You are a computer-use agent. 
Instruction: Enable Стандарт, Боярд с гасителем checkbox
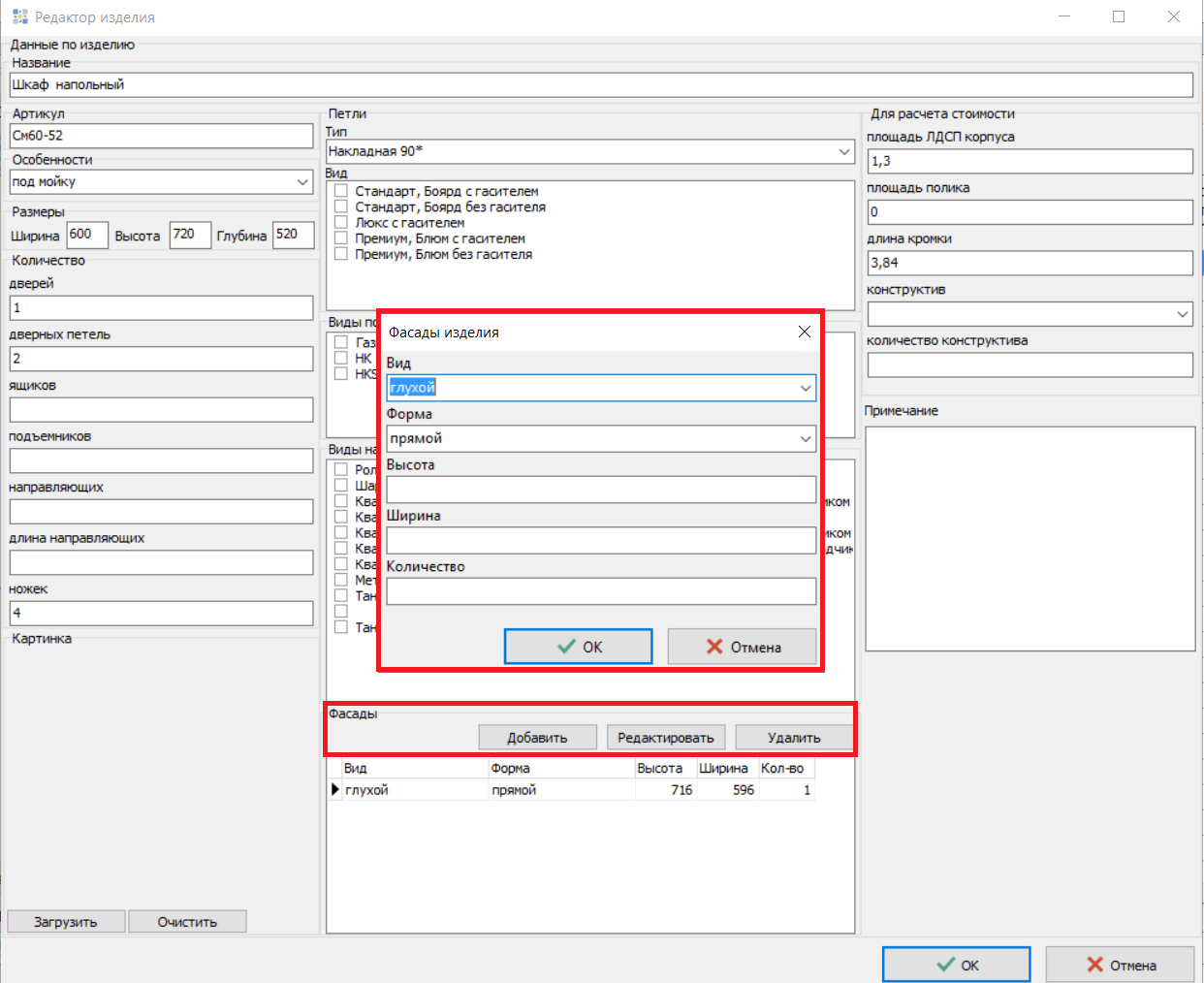click(341, 191)
